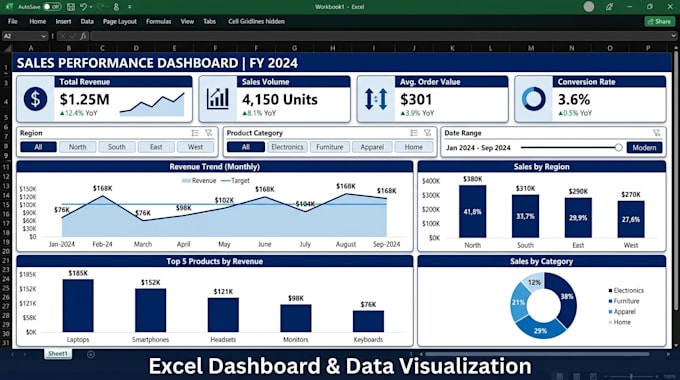
Task: Click the Enter checkmark in formula bar
Action: 72,36
